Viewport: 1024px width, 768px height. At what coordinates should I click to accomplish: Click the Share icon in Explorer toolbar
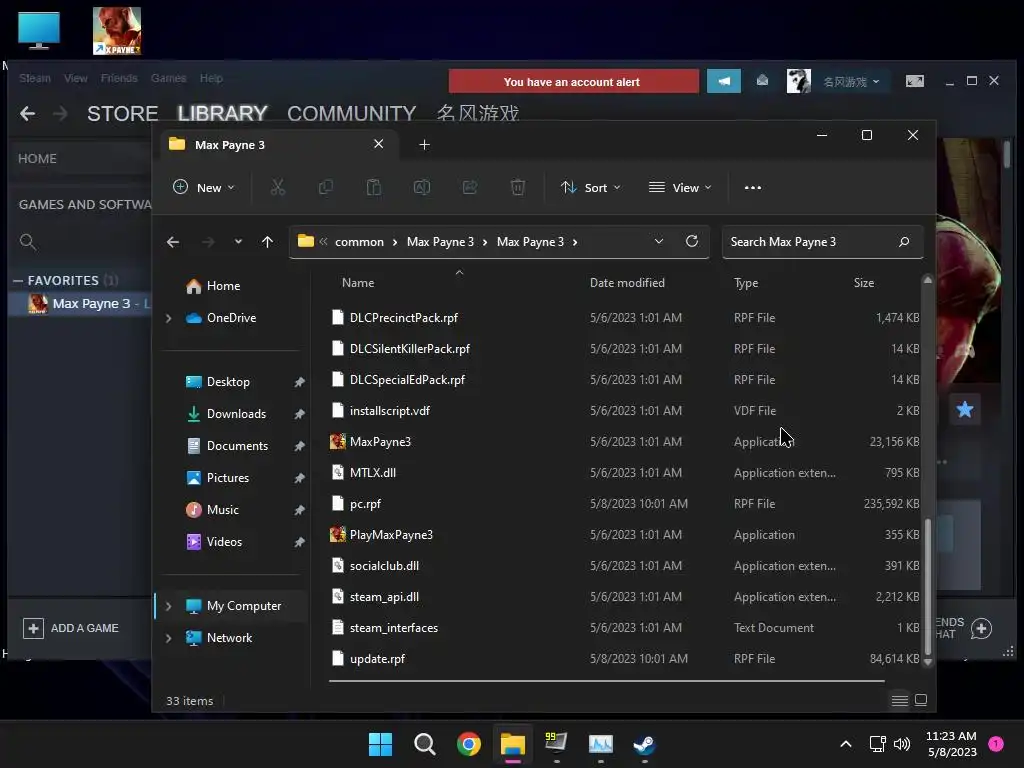470,187
